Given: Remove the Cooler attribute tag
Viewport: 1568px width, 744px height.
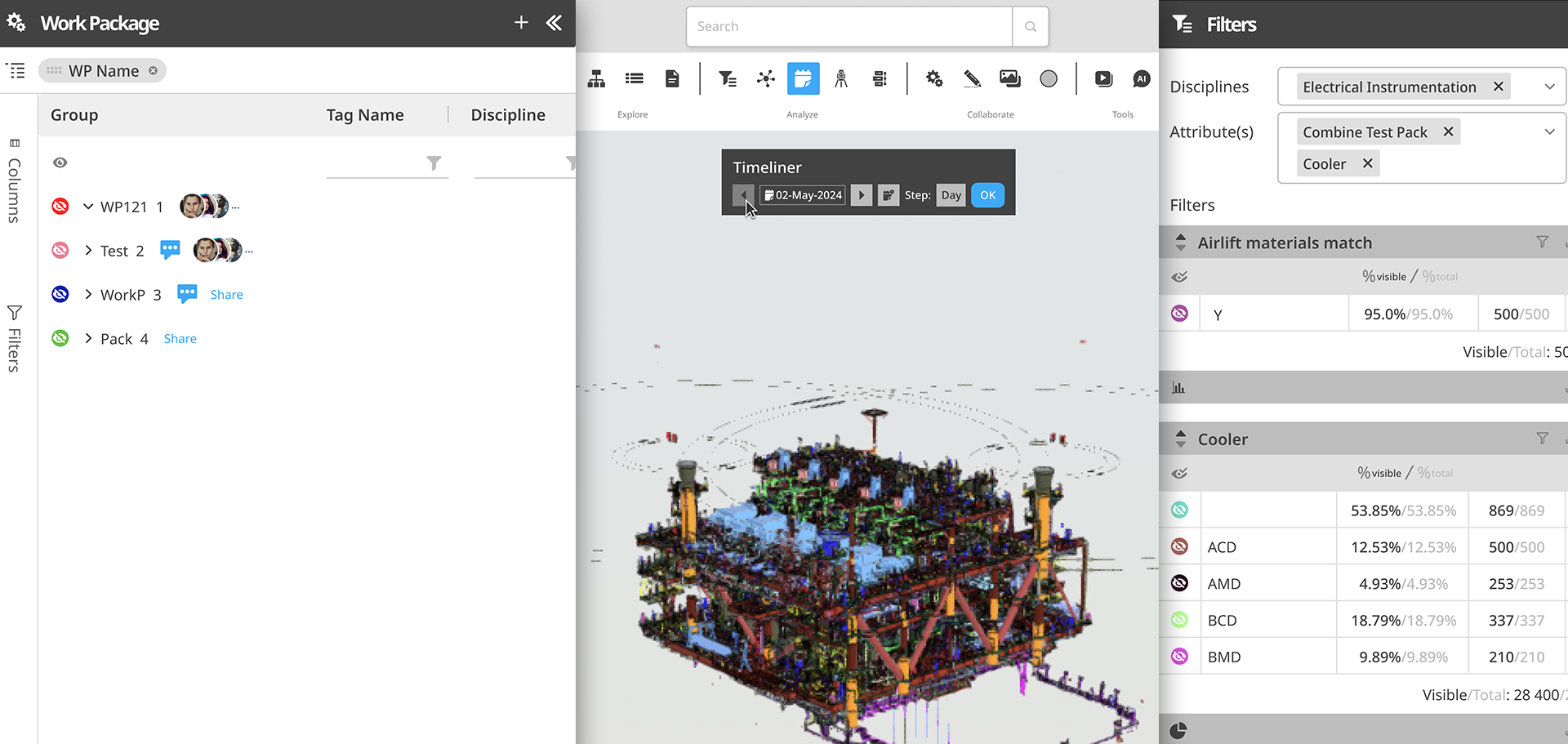Looking at the screenshot, I should [x=1367, y=164].
